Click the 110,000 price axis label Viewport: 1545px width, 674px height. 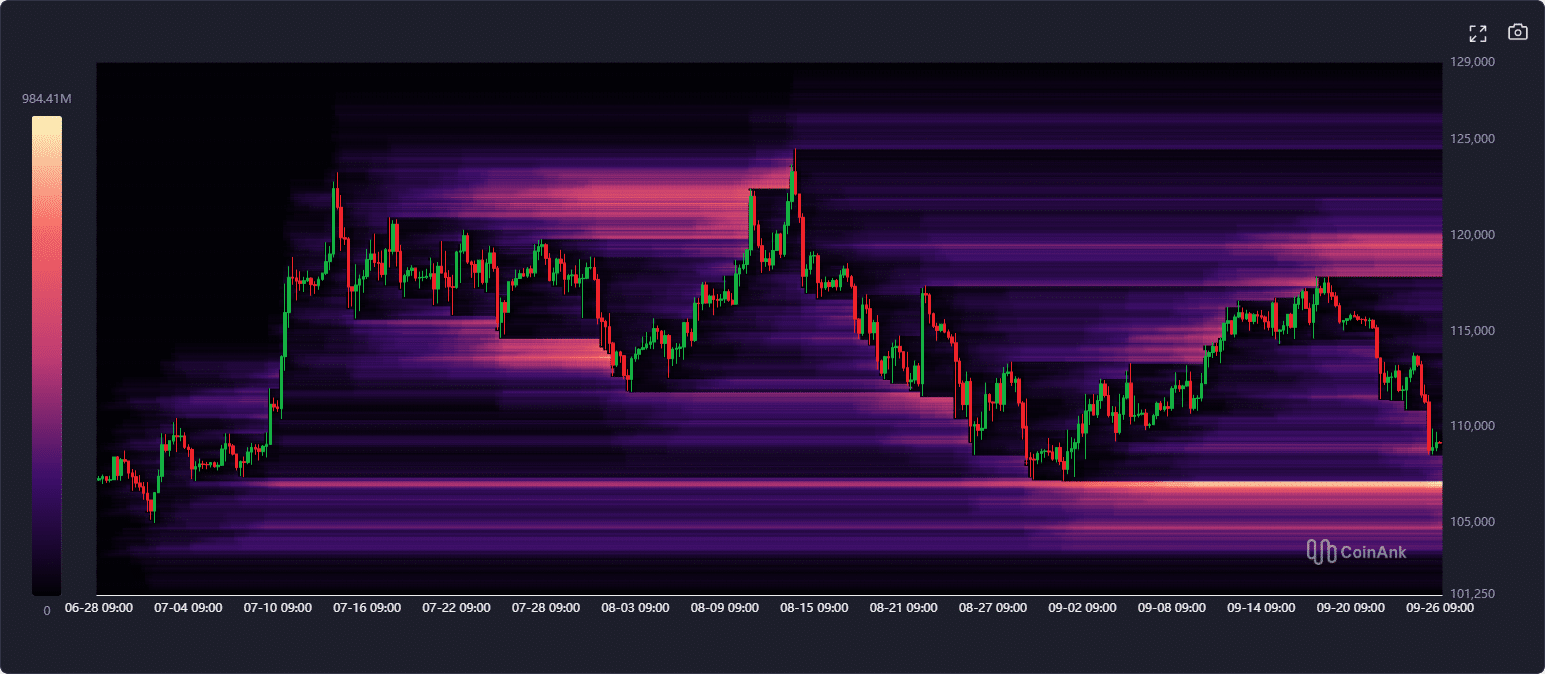click(x=1472, y=426)
